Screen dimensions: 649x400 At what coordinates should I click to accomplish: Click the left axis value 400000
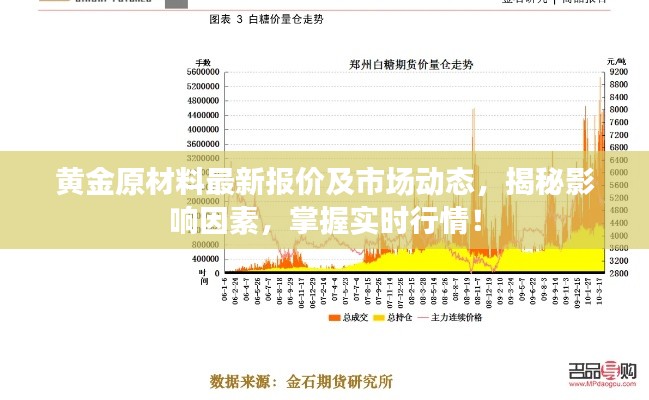pyautogui.click(x=205, y=259)
